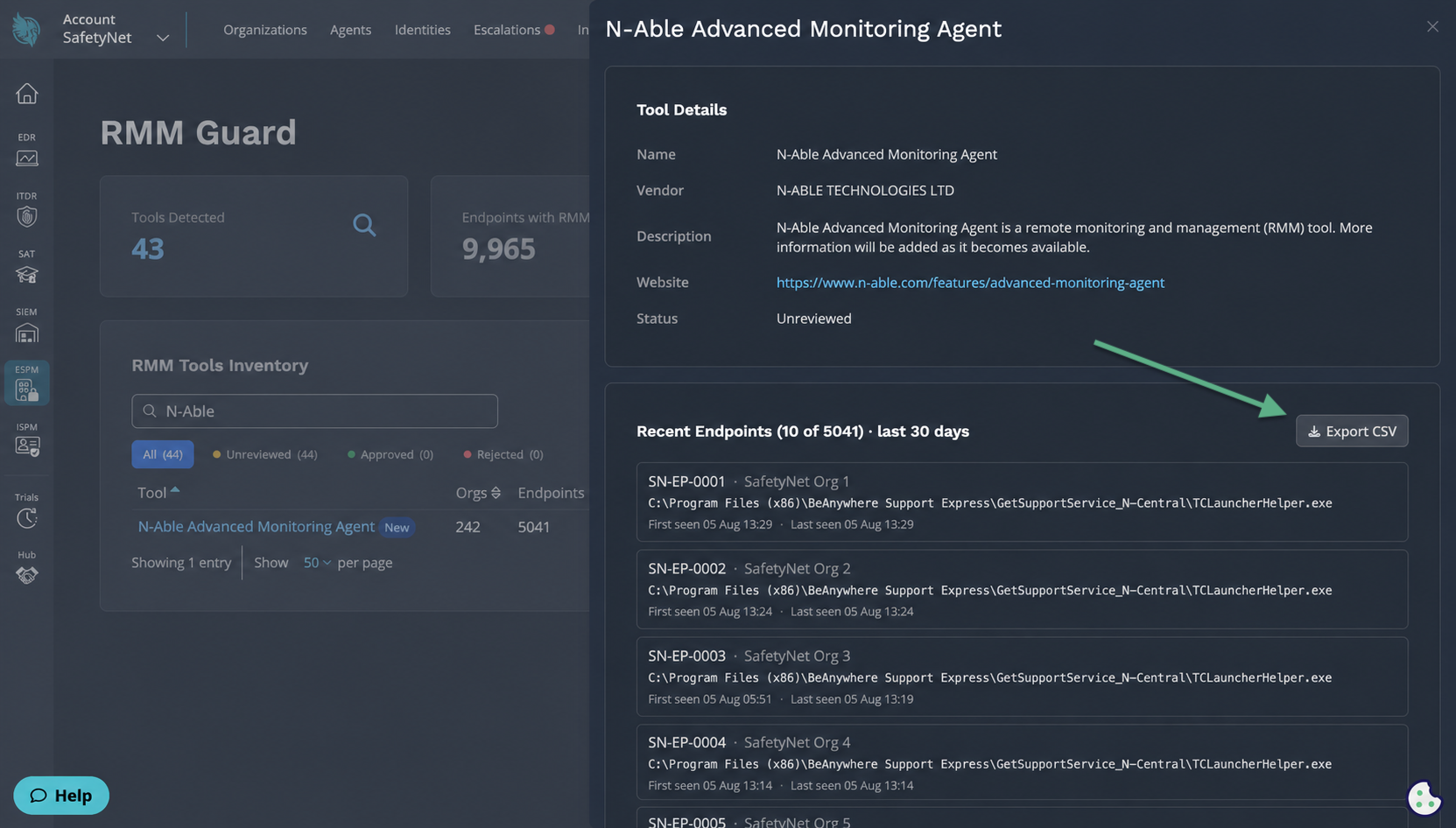Click the RMM Guard page heading
The height and width of the screenshot is (828, 1456).
click(198, 133)
